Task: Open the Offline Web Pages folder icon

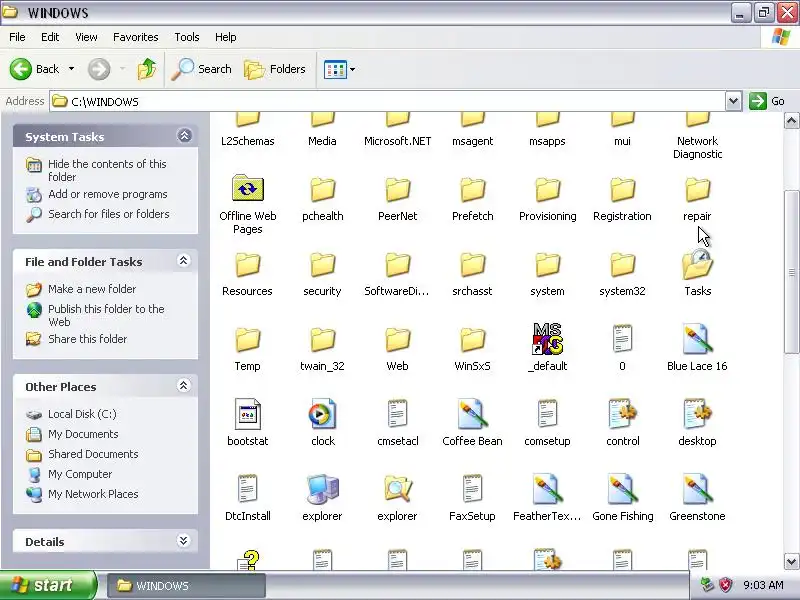Action: click(247, 189)
